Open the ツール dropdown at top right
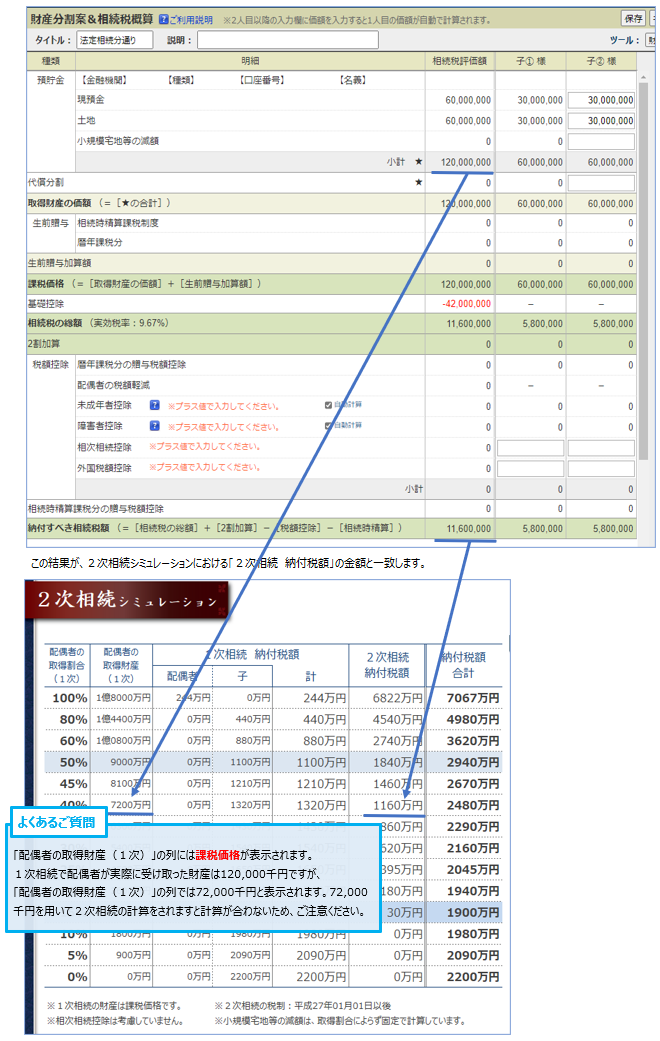 tap(651, 40)
